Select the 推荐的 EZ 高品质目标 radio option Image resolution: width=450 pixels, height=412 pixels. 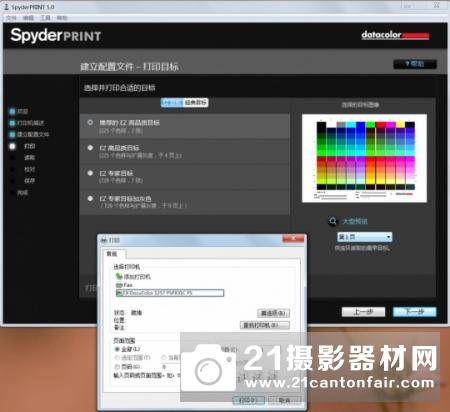[x=90, y=122]
